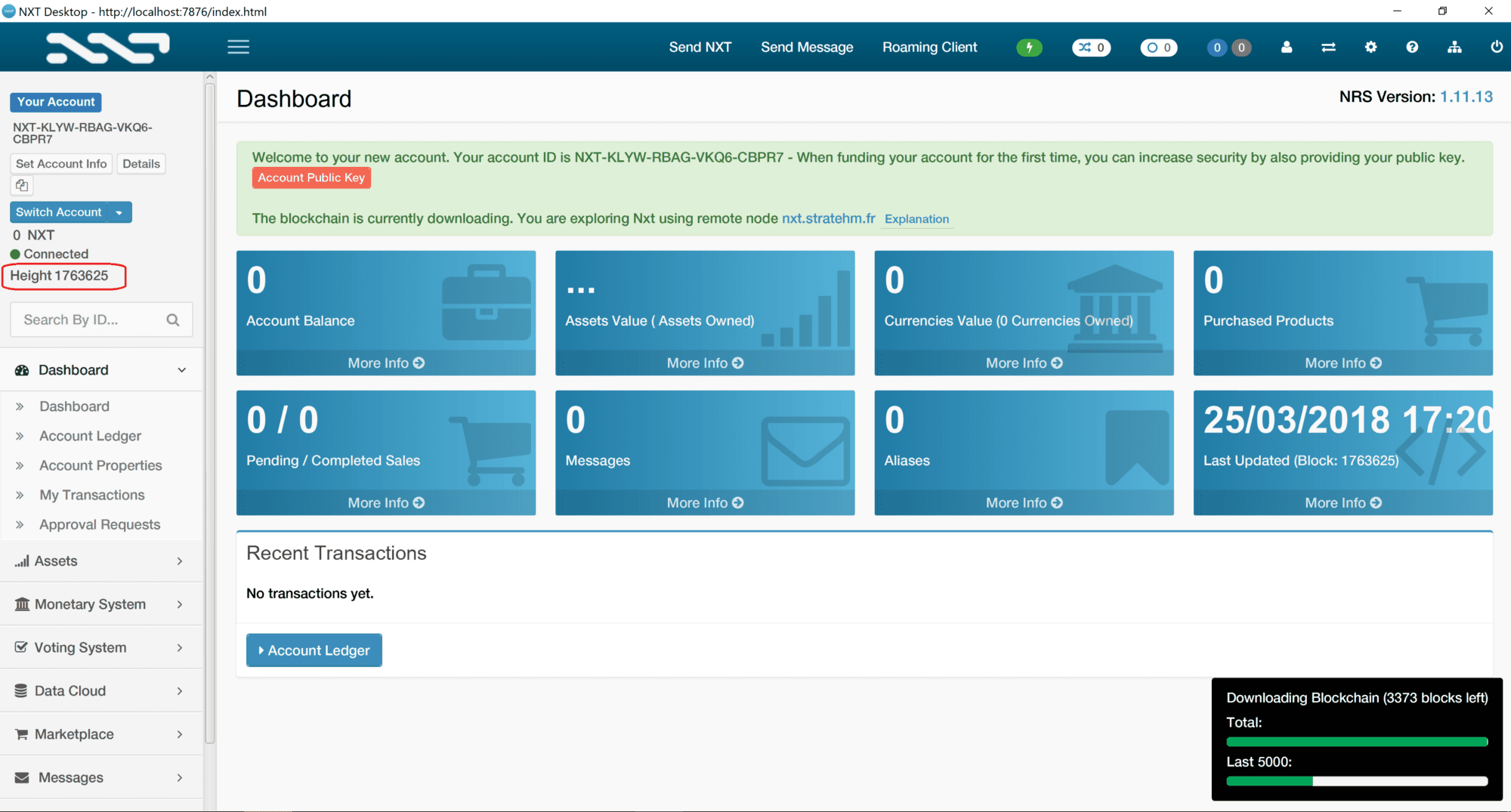
Task: Click the power logout icon
Action: [x=1496, y=48]
